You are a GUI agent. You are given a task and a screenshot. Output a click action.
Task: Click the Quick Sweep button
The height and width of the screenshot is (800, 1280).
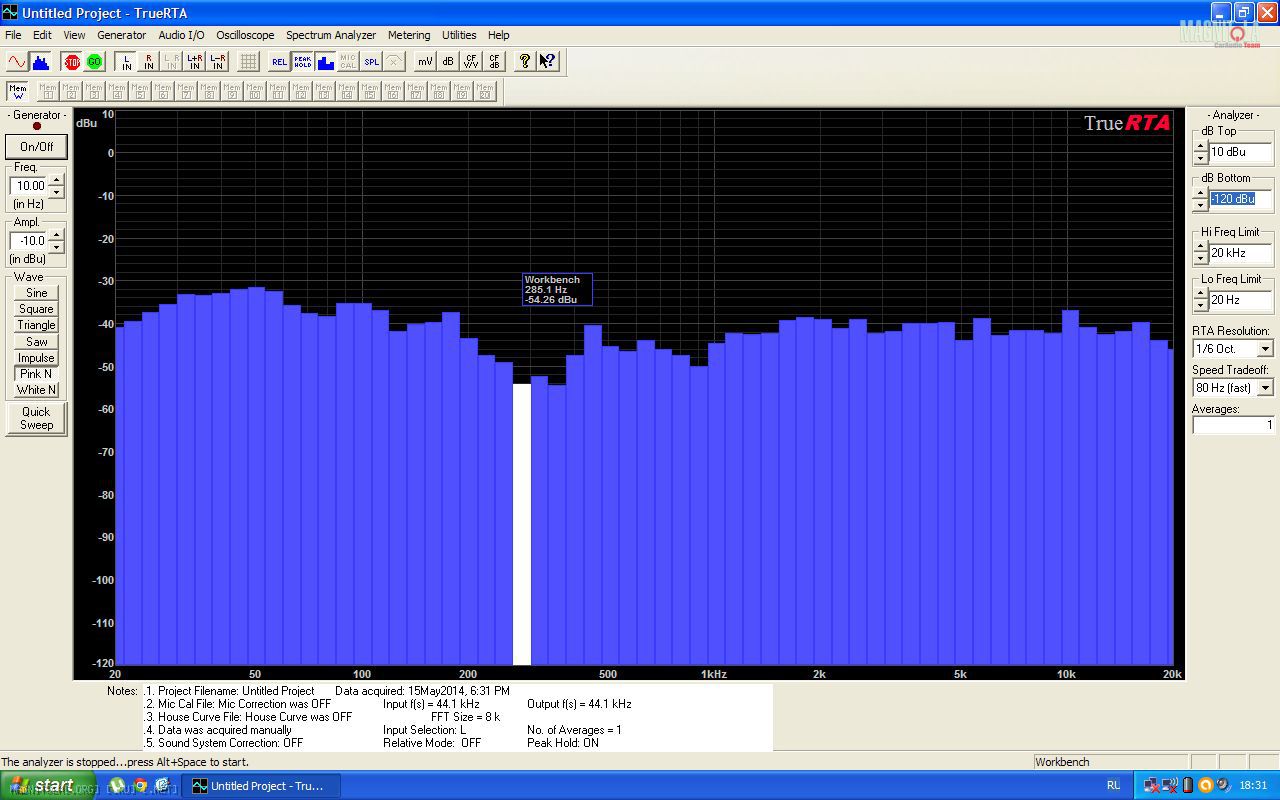click(37, 418)
